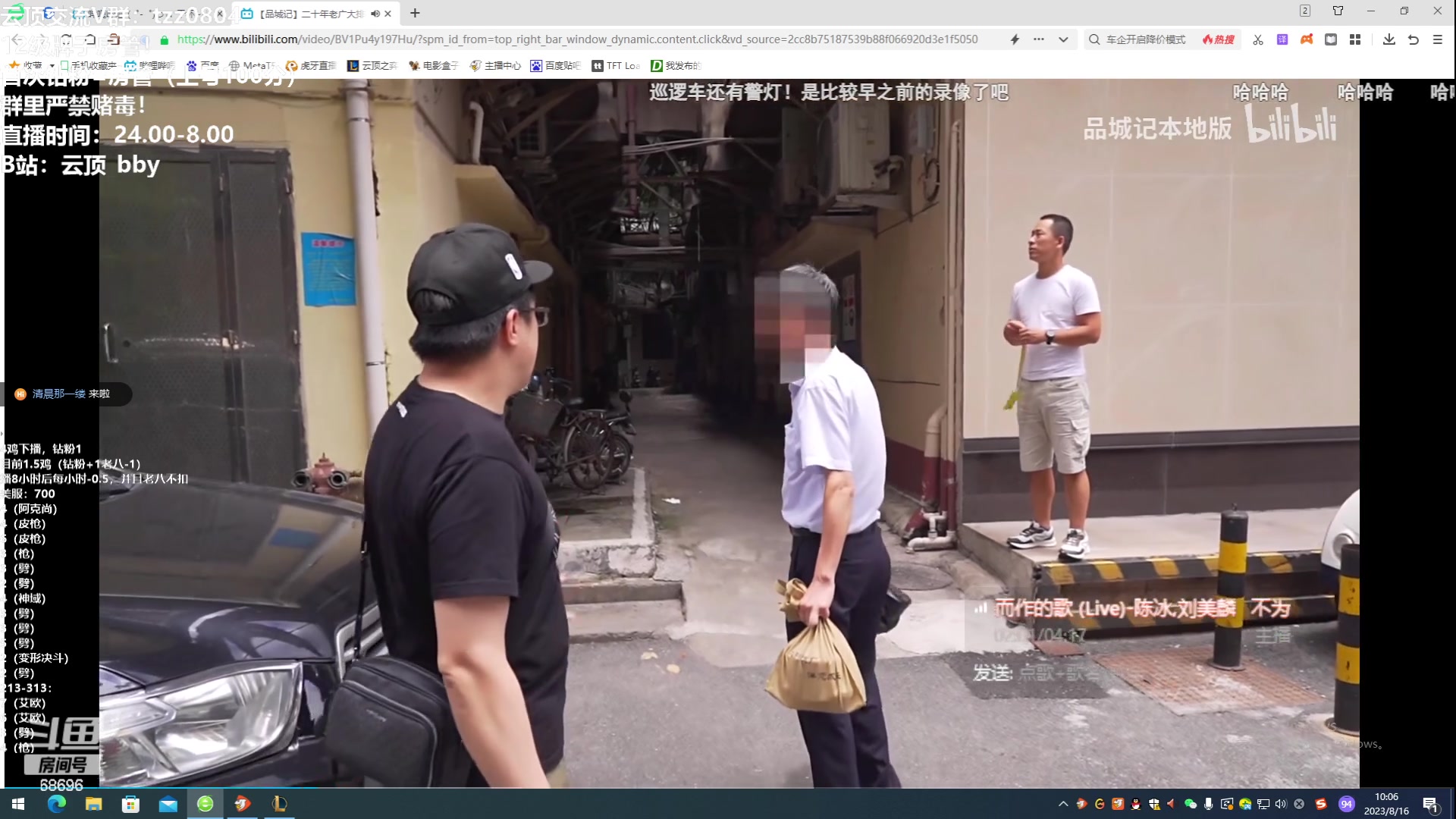This screenshot has width=1456, height=819.
Task: Open the reading mode book icon
Action: coord(1331,39)
